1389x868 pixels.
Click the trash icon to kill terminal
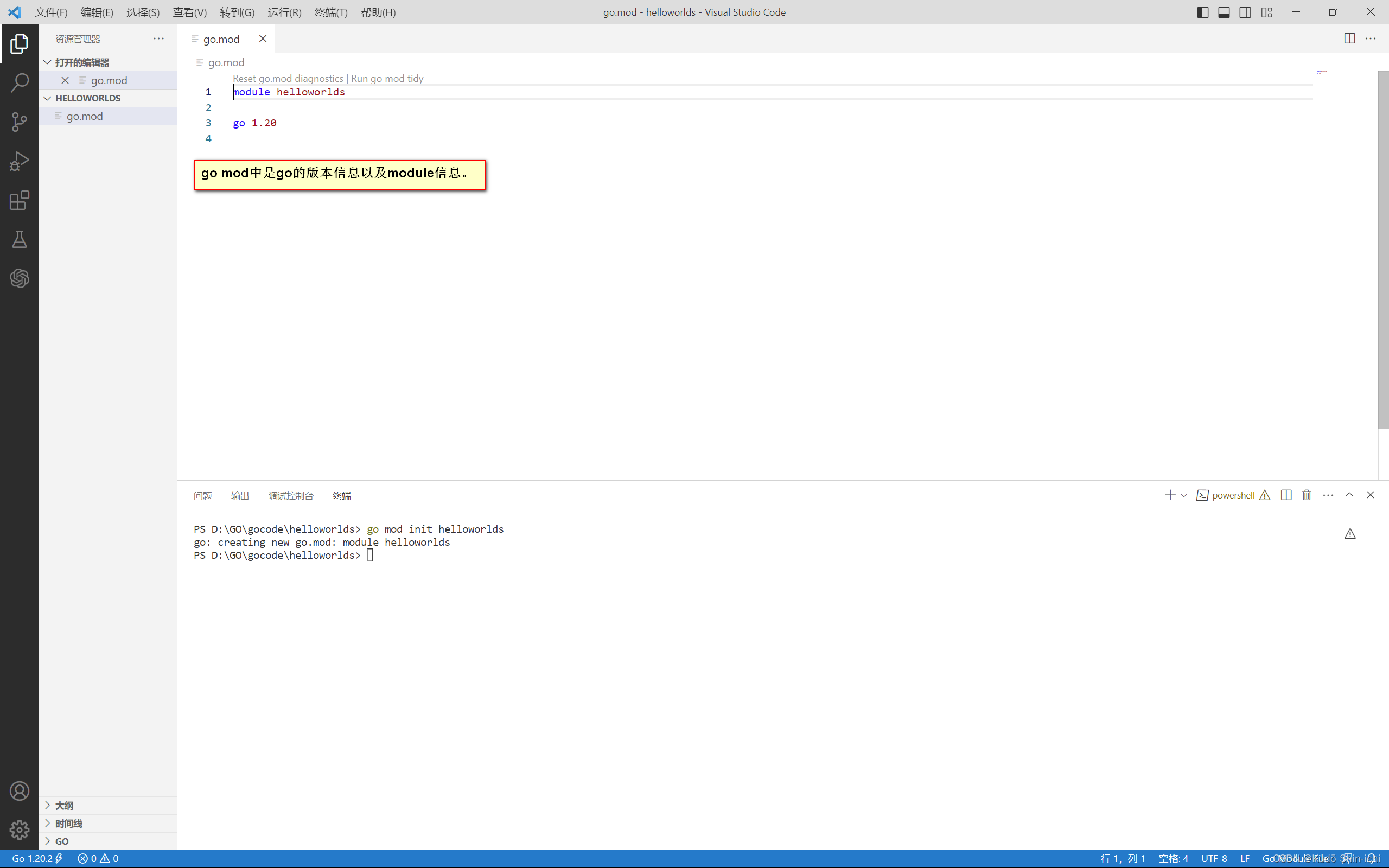point(1307,495)
